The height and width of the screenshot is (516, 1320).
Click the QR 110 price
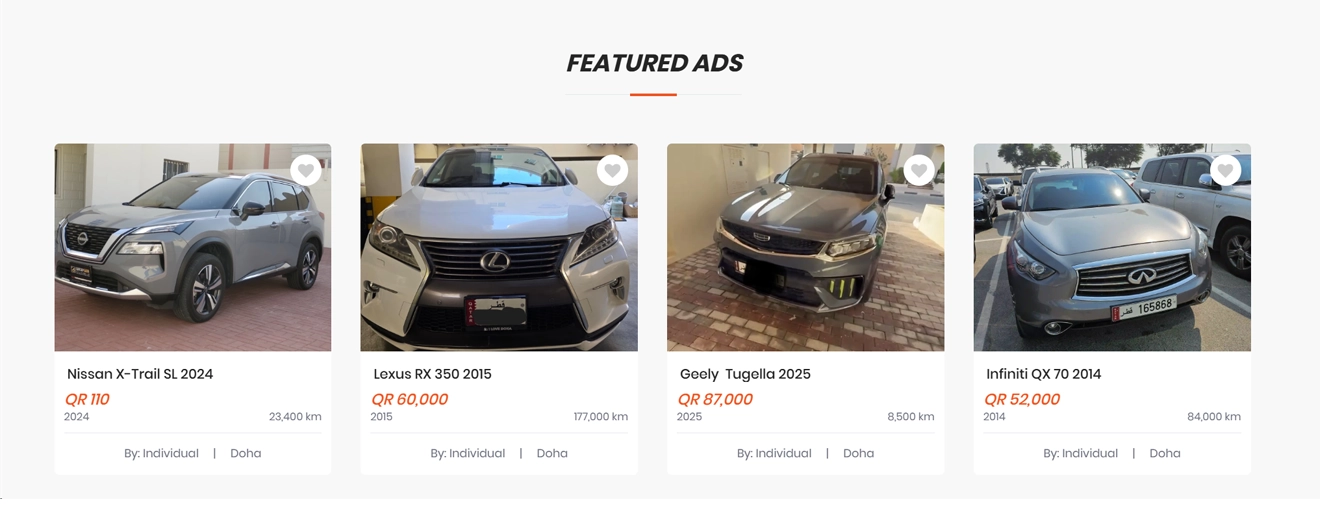click(x=87, y=399)
